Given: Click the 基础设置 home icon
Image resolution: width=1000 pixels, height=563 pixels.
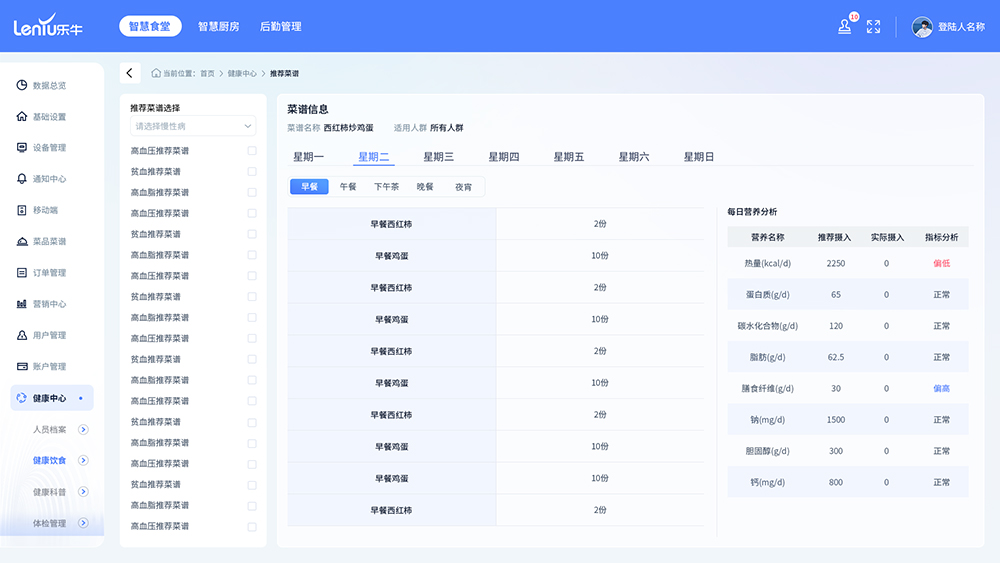Looking at the screenshot, I should point(22,116).
